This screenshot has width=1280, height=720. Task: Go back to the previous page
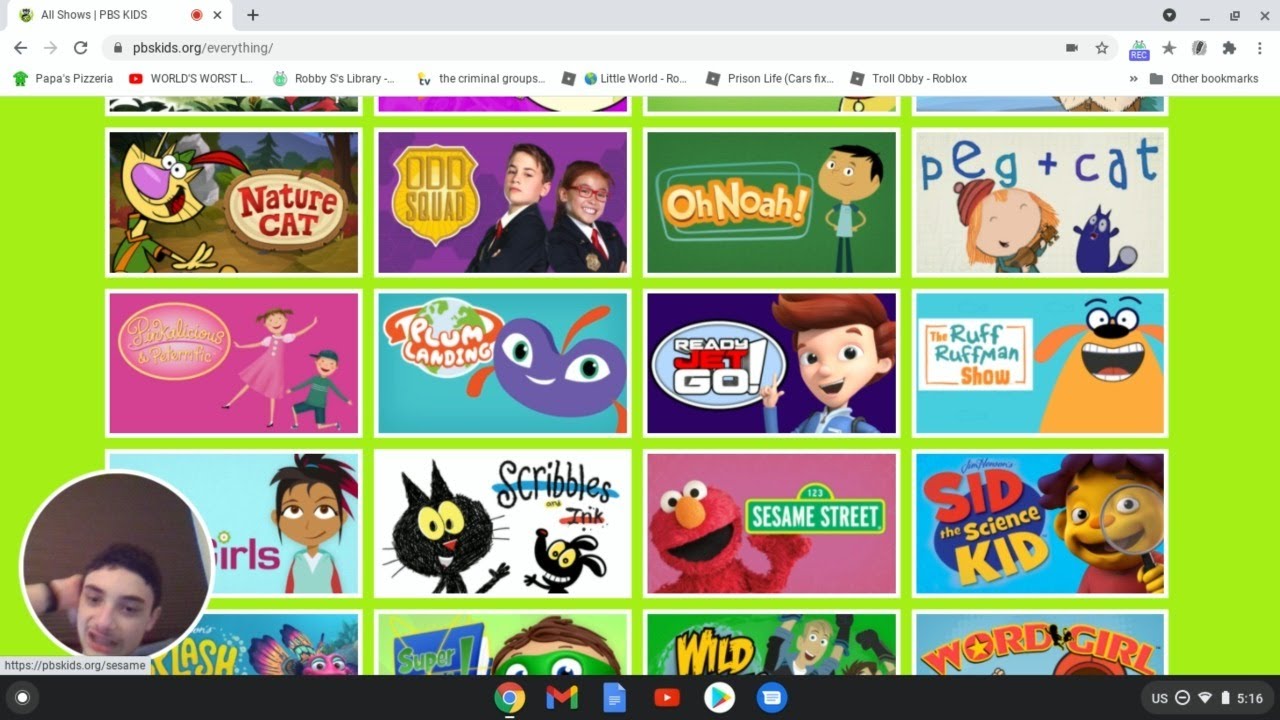(20, 48)
